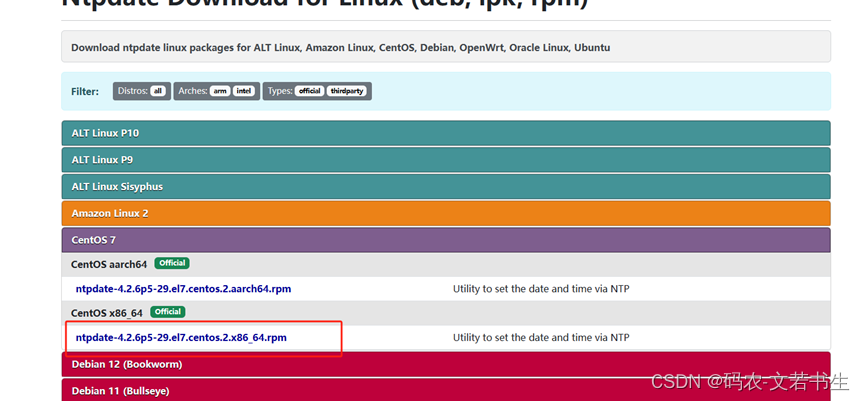Toggle the 'arm' architecture filter
Screen dimensions: 865x401
(220, 91)
